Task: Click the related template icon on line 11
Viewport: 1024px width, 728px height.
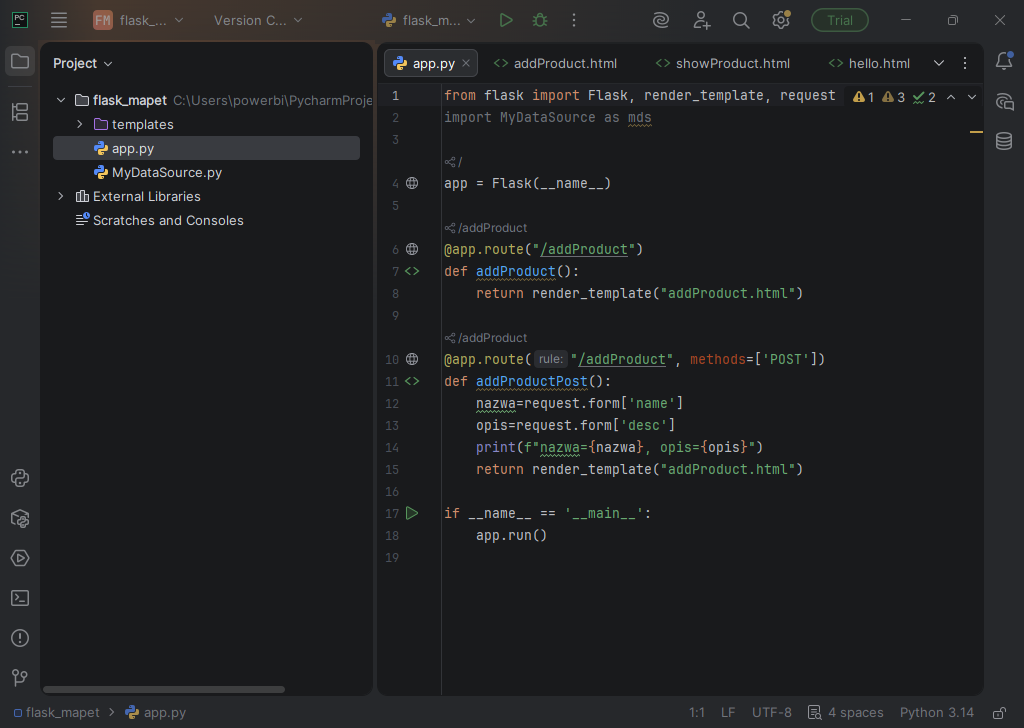Action: click(x=412, y=381)
